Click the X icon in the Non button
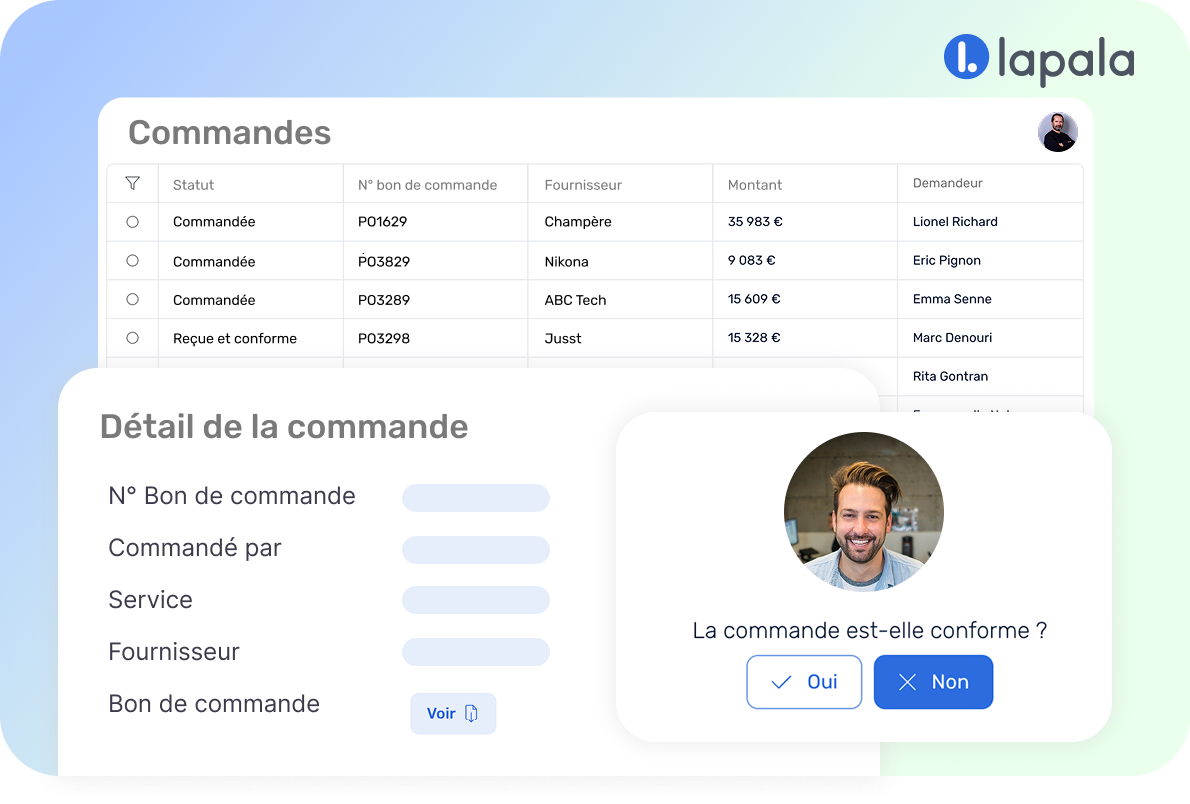 (x=908, y=681)
